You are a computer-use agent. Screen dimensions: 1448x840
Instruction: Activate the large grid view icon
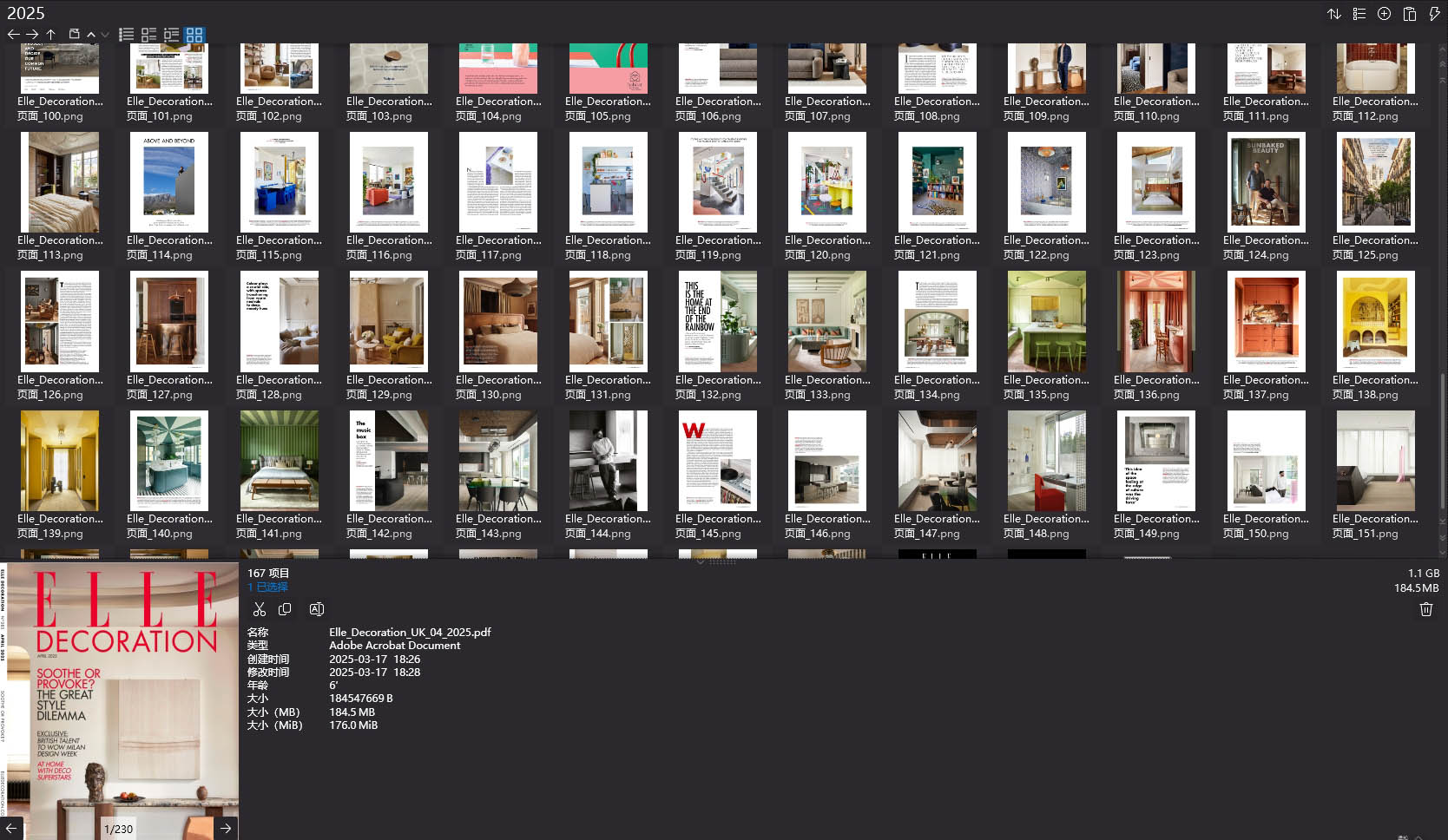pyautogui.click(x=194, y=35)
